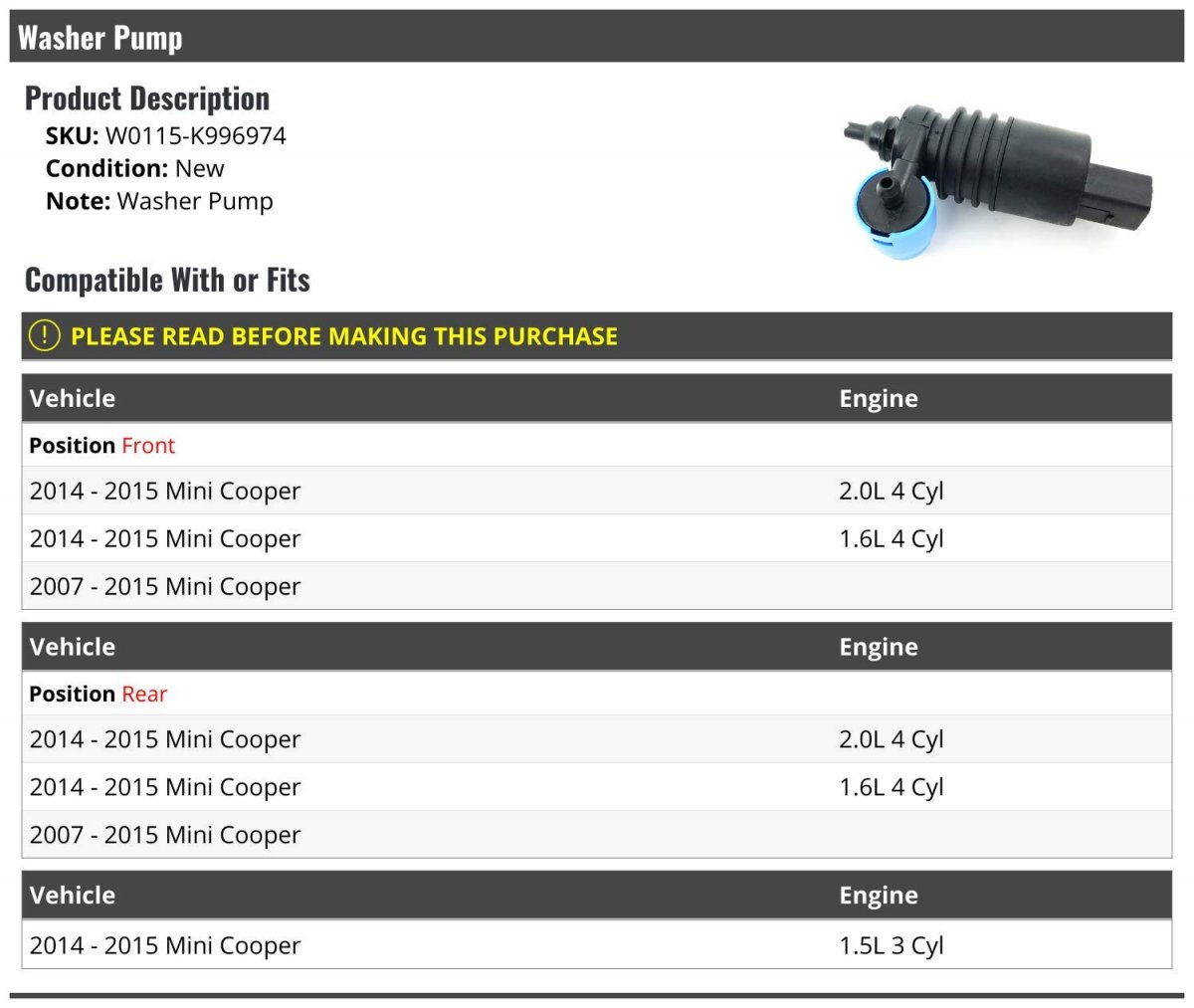Click the Engine column header above Position Rear
The width and height of the screenshot is (1194, 1008).
pyautogui.click(x=879, y=647)
